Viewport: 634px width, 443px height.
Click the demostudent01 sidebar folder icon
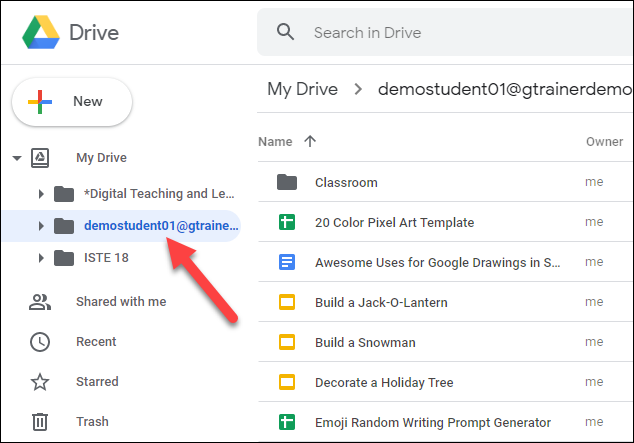(64, 226)
